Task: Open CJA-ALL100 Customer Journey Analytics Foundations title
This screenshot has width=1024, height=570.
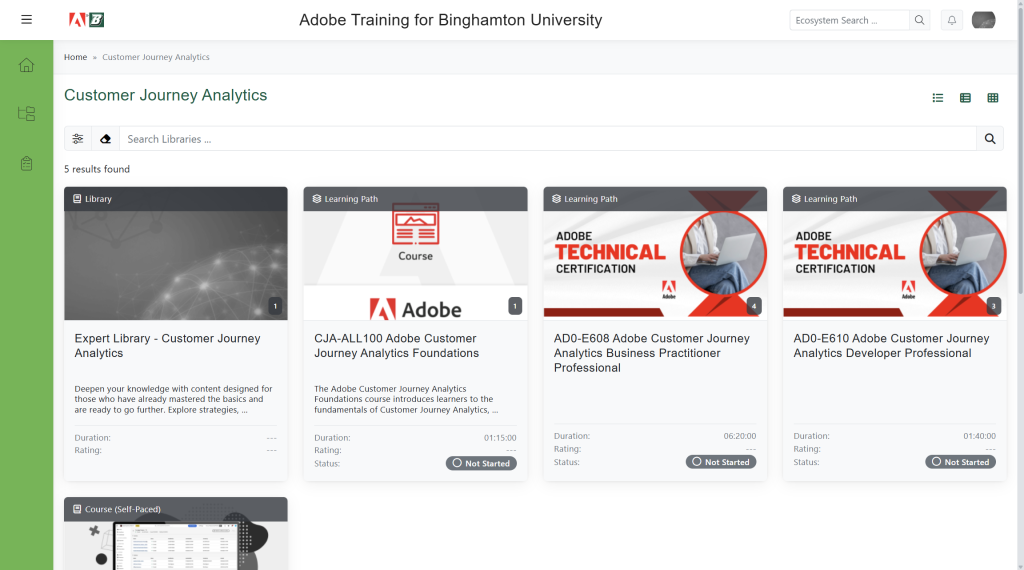Action: [395, 346]
